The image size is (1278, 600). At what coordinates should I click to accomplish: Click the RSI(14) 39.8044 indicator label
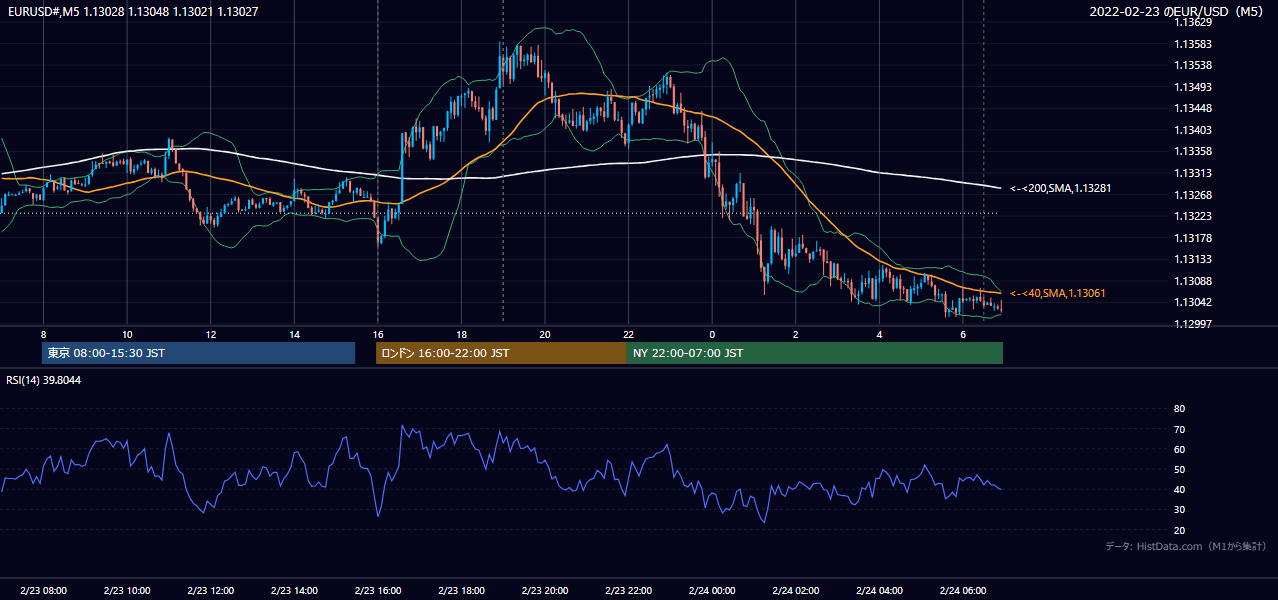pos(44,380)
